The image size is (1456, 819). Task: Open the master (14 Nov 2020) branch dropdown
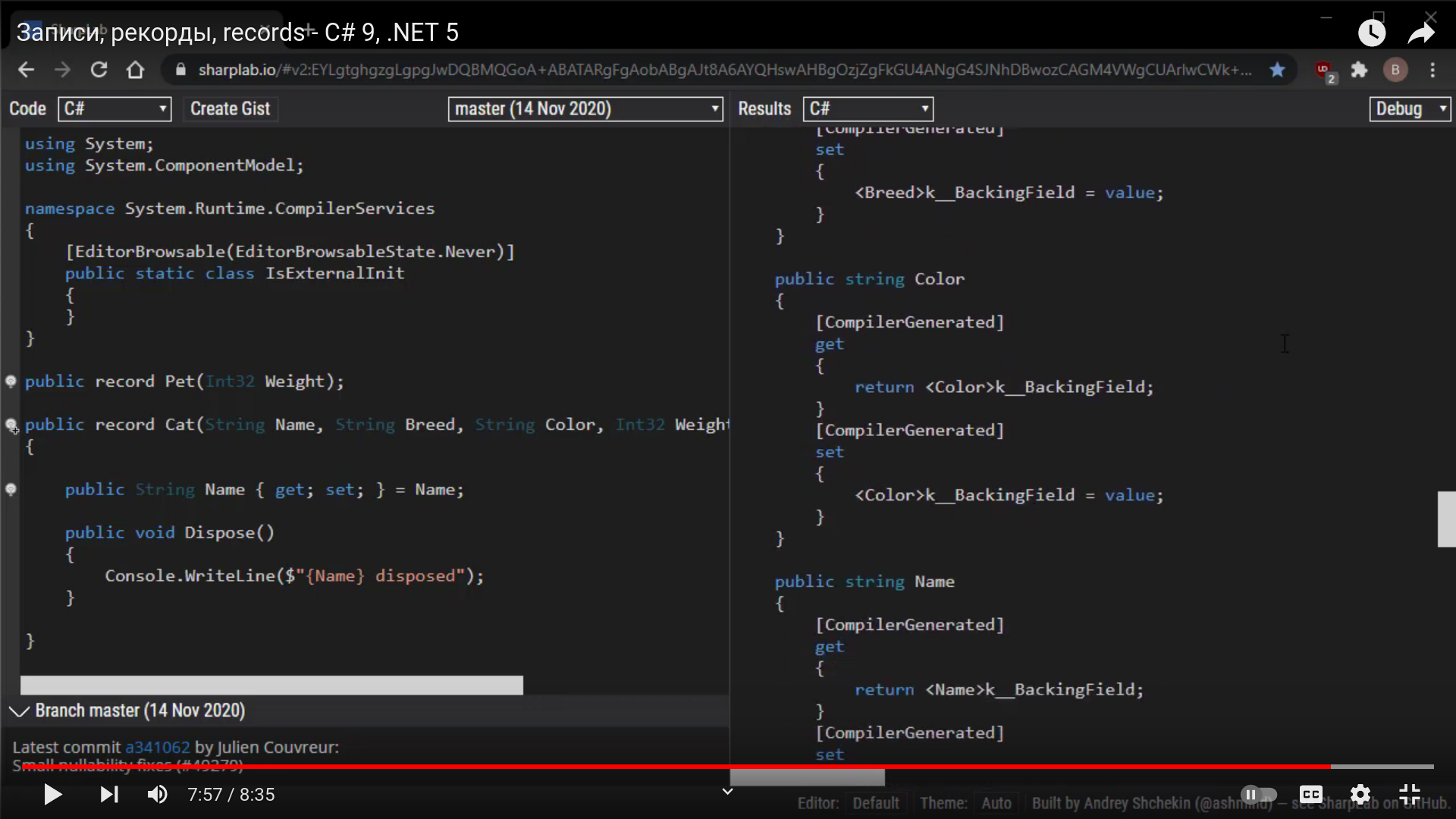[585, 108]
